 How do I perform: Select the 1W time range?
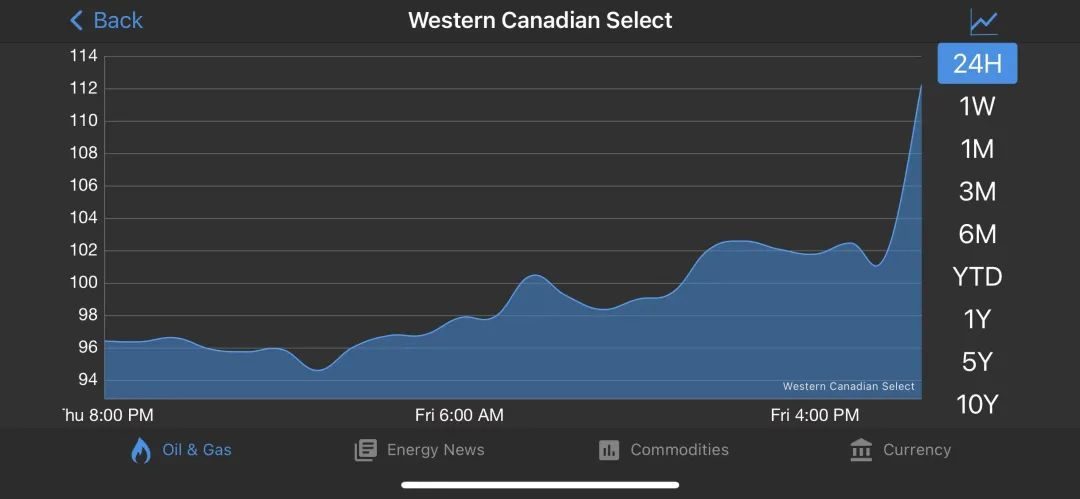pos(977,106)
